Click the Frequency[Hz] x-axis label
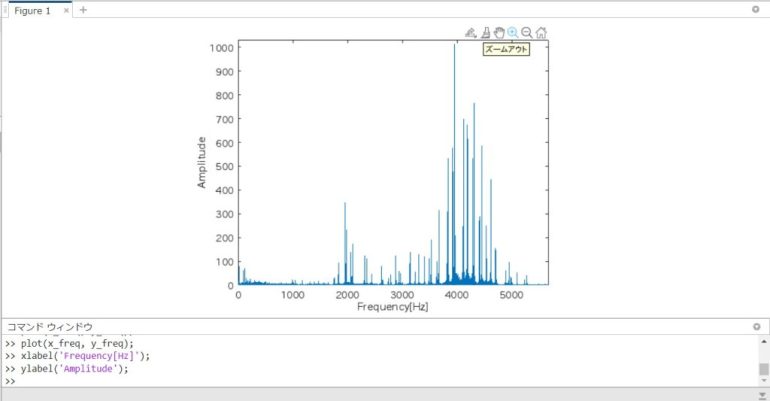This screenshot has width=770, height=401. [393, 306]
